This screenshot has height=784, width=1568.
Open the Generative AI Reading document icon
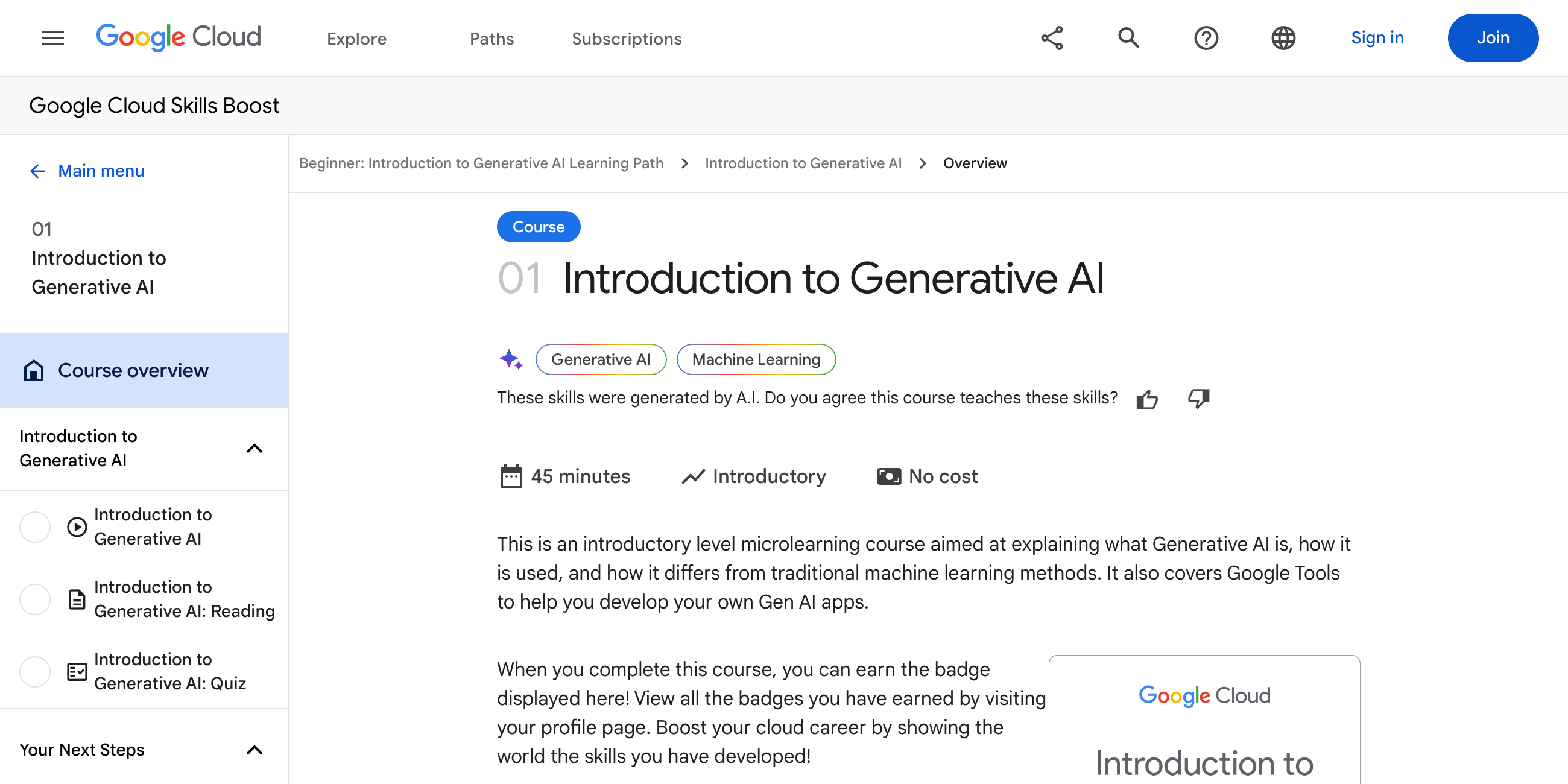click(x=76, y=599)
